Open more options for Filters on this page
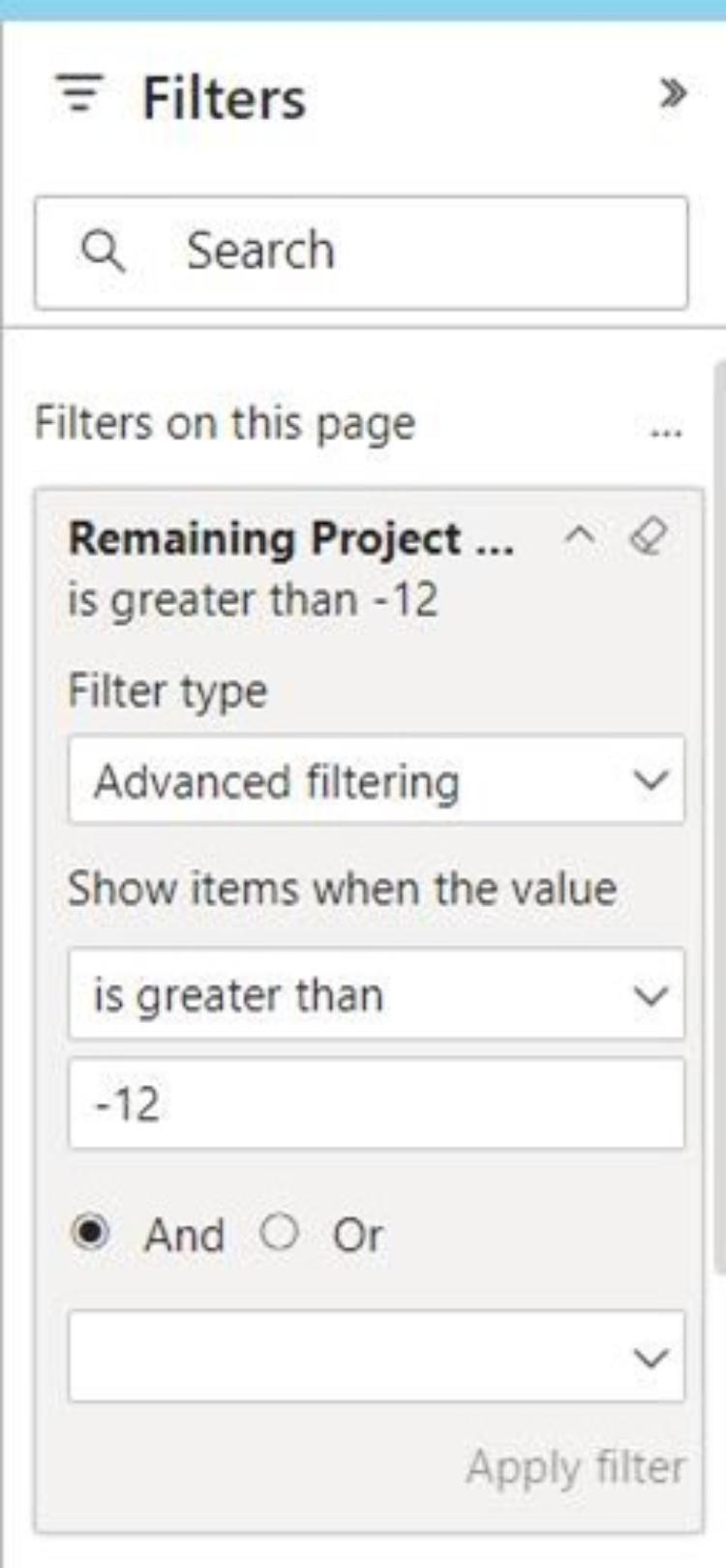The image size is (726, 1568). pyautogui.click(x=666, y=429)
